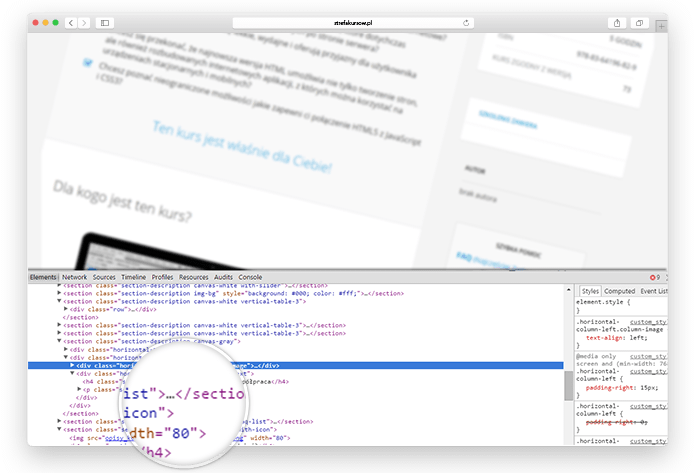Open the Network tab in DevTools
The height and width of the screenshot is (473, 695).
[x=74, y=277]
